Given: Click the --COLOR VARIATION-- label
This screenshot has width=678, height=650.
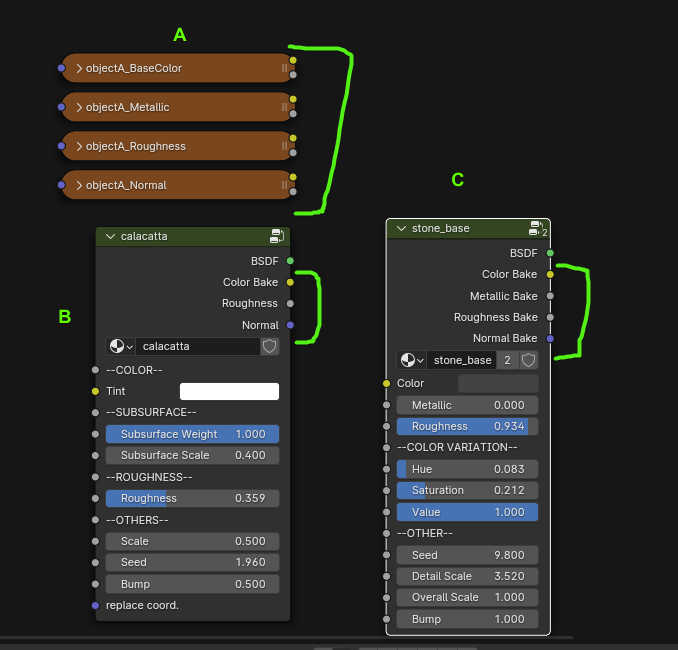Looking at the screenshot, I should coord(457,448).
